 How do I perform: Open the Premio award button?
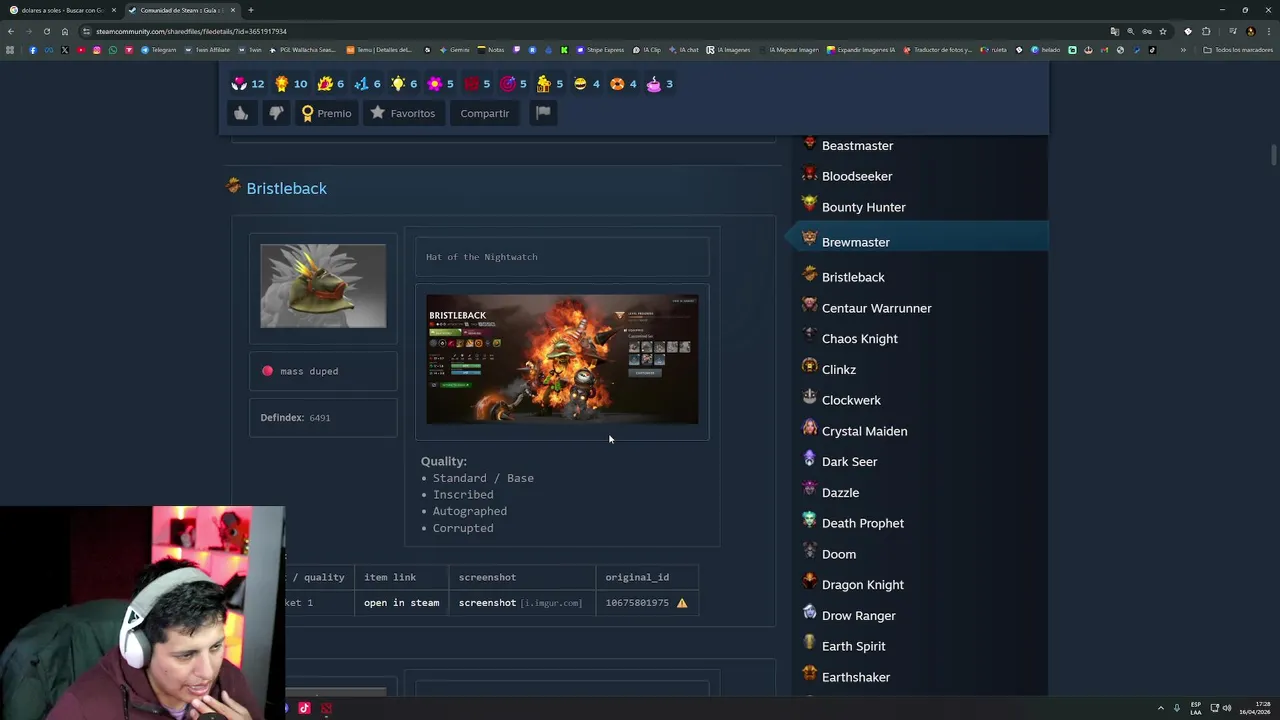click(327, 113)
